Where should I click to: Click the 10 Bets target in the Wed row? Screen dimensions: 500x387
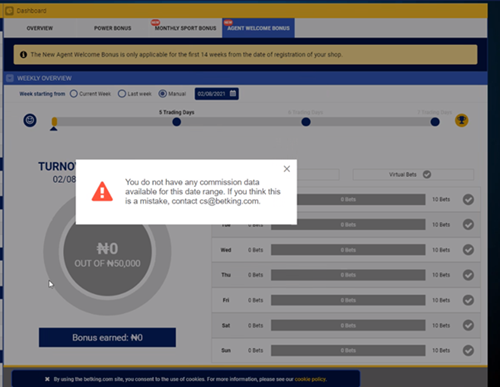point(441,250)
